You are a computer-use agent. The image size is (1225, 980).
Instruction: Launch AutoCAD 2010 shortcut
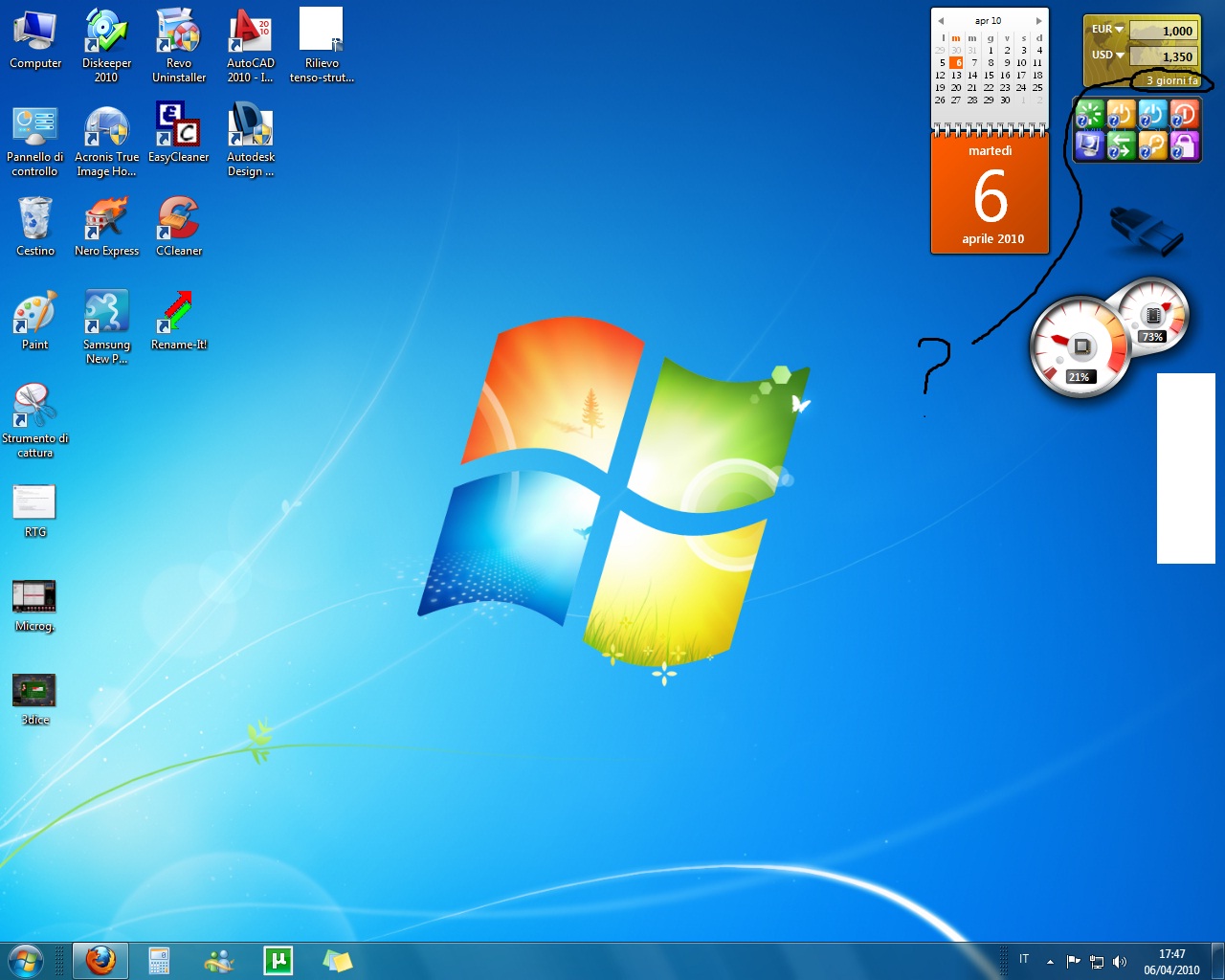pos(251,46)
